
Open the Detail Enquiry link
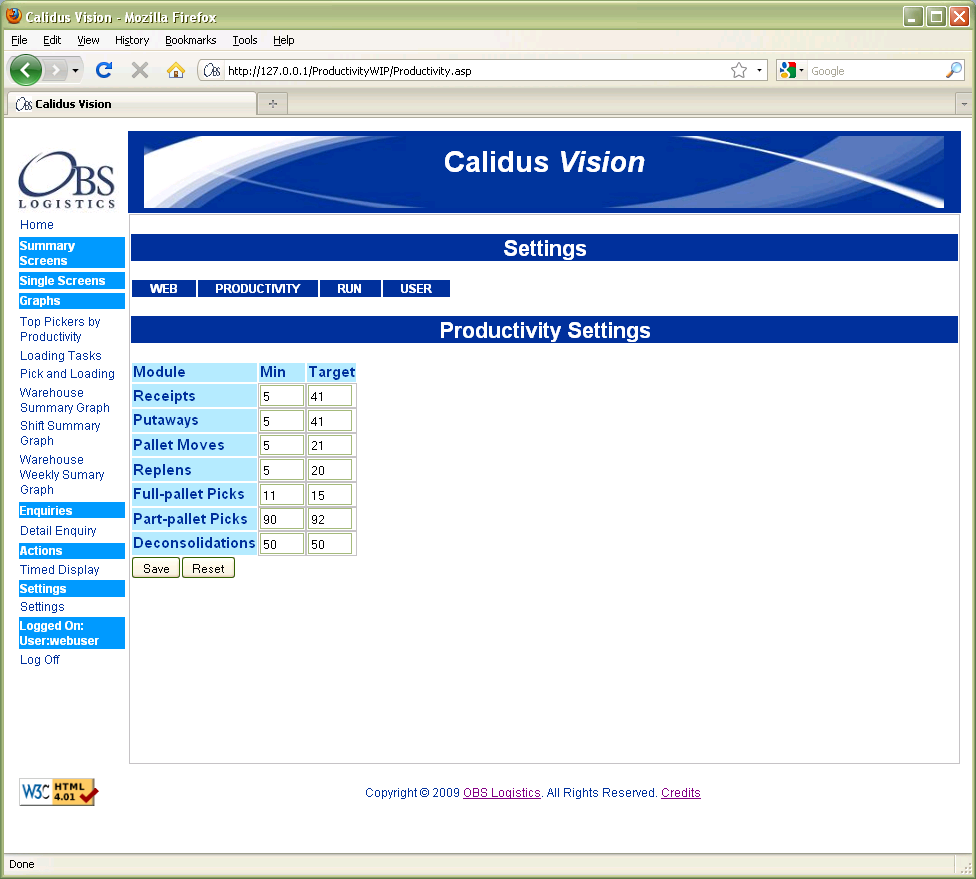pyautogui.click(x=58, y=530)
